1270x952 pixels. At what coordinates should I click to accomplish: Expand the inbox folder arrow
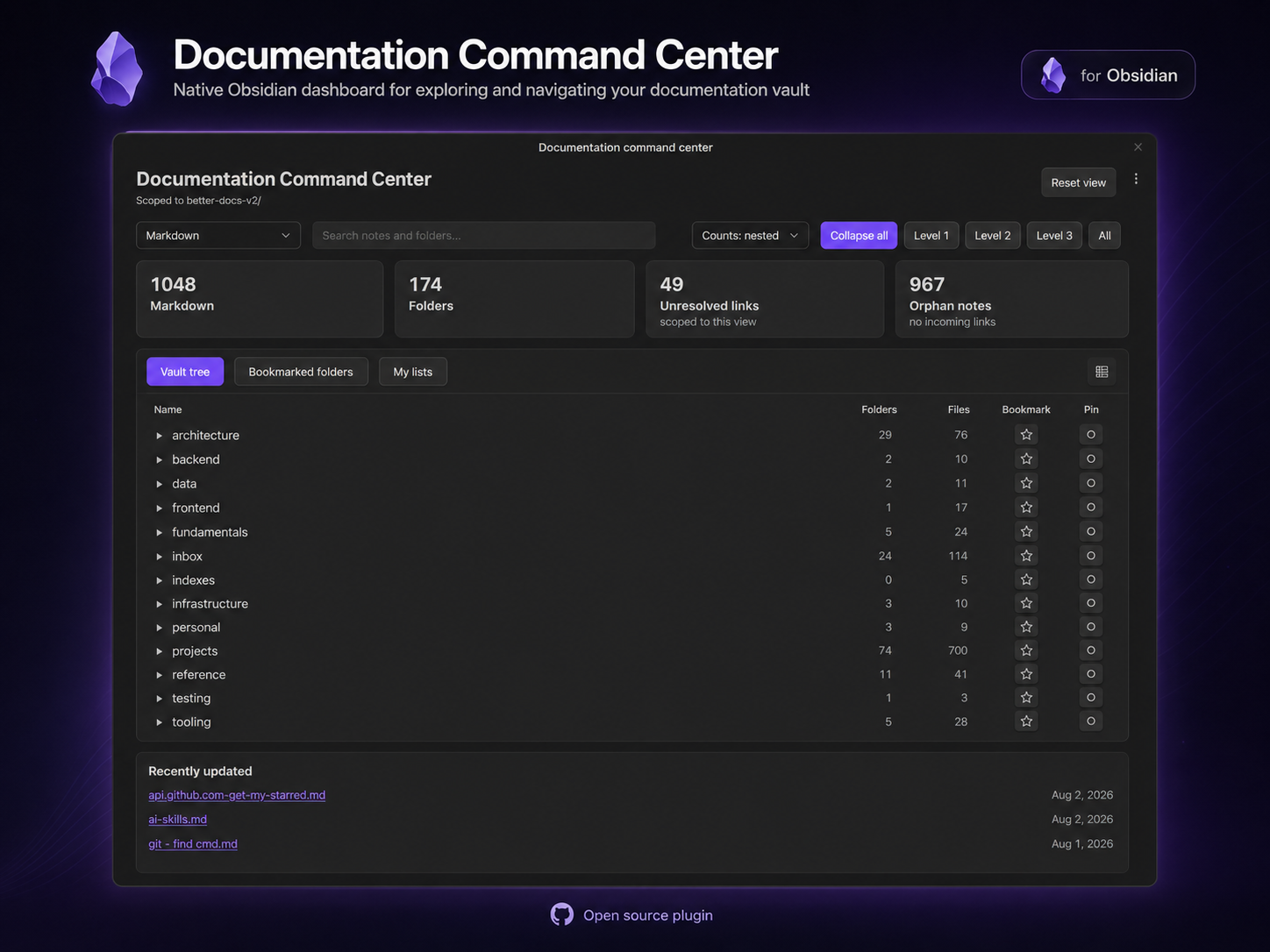(x=159, y=557)
